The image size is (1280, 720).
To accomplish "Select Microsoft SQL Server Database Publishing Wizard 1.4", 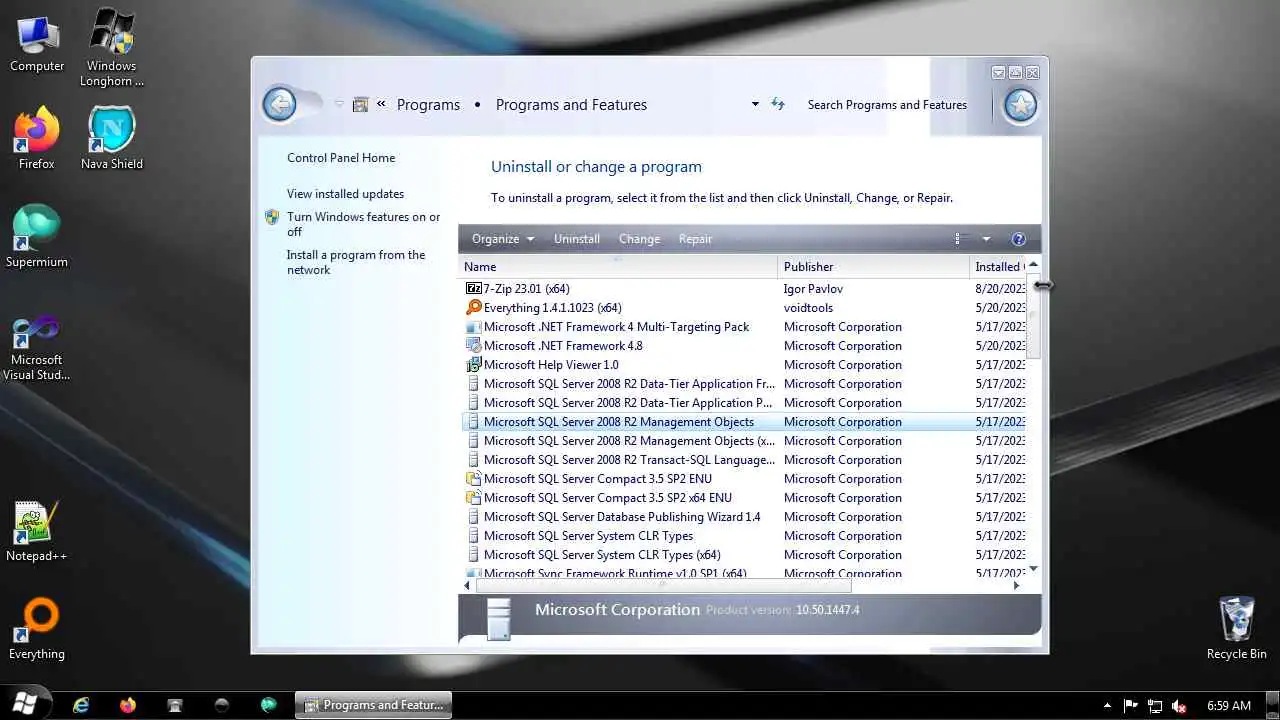I will 744,517.
